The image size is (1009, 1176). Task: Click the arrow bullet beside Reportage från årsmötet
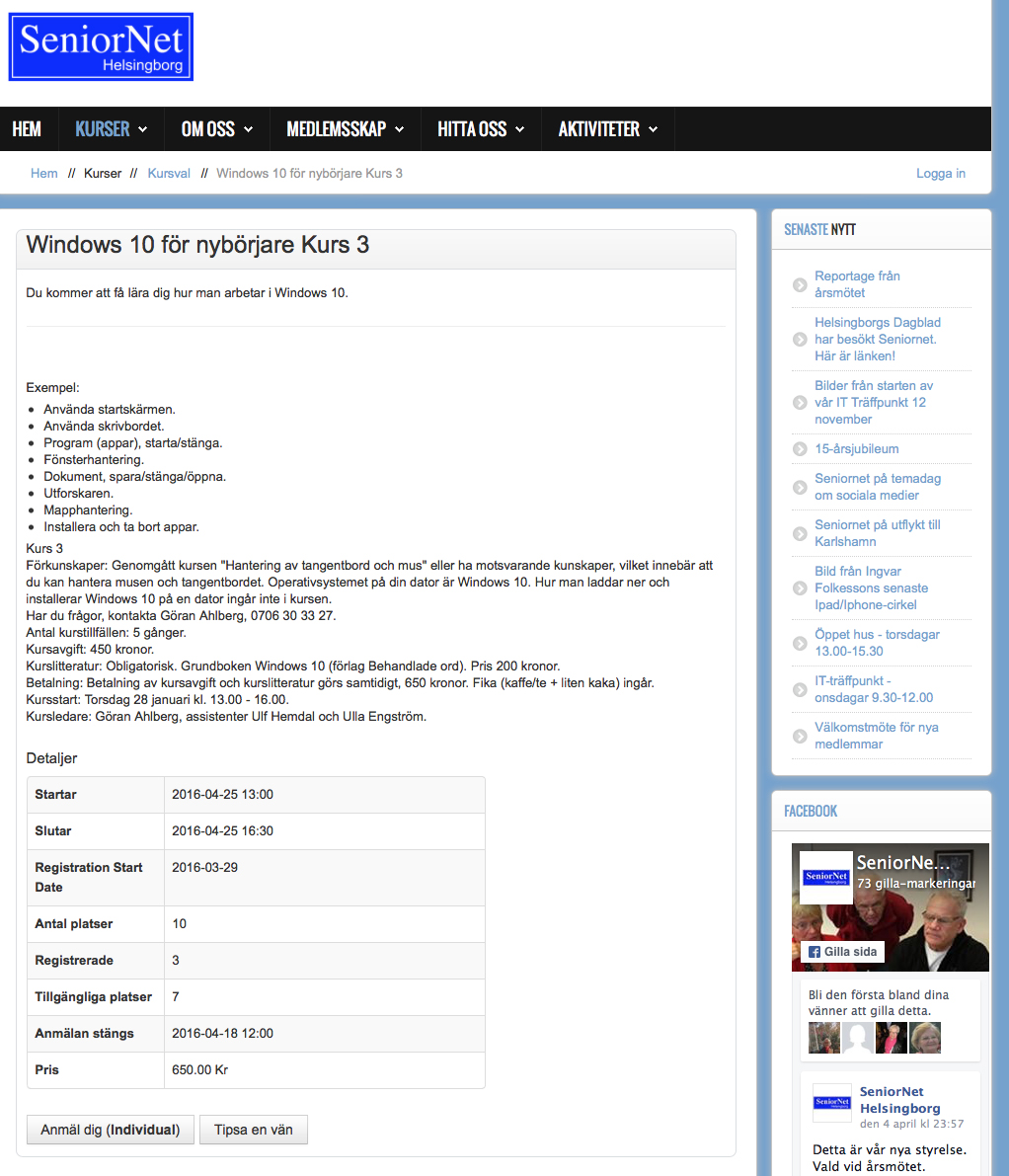800,285
